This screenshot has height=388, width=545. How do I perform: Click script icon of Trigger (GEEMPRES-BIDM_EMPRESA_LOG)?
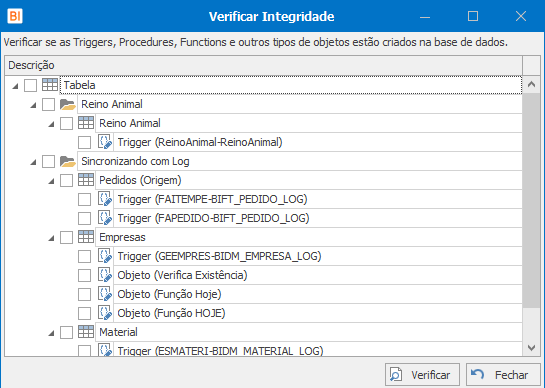(105, 256)
